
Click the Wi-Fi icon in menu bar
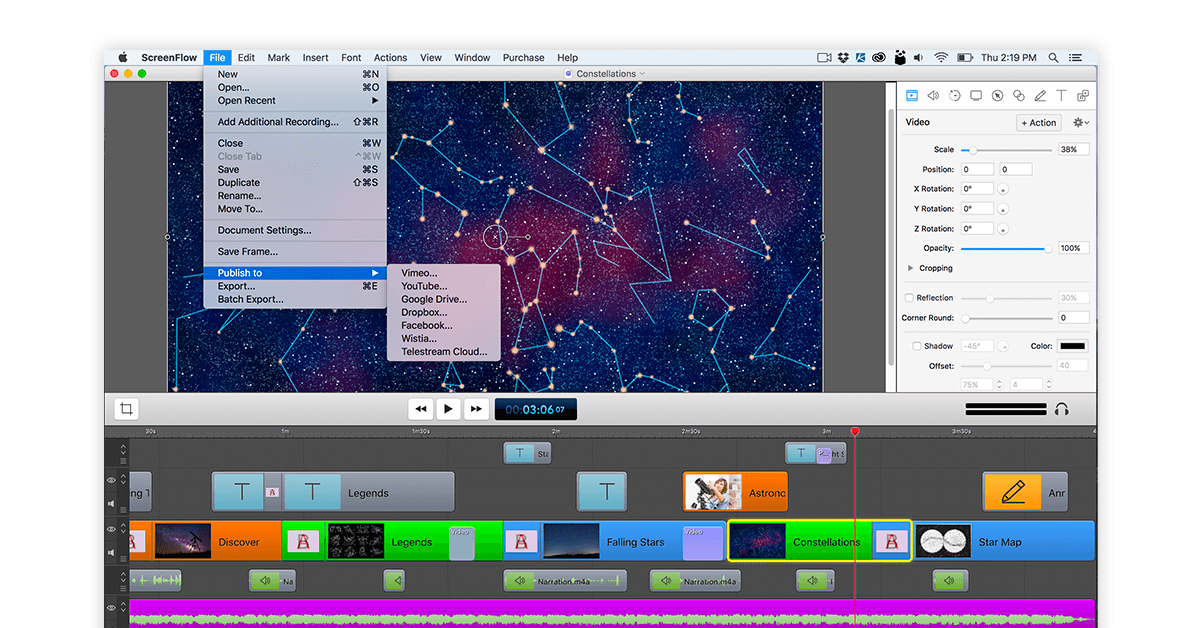941,58
